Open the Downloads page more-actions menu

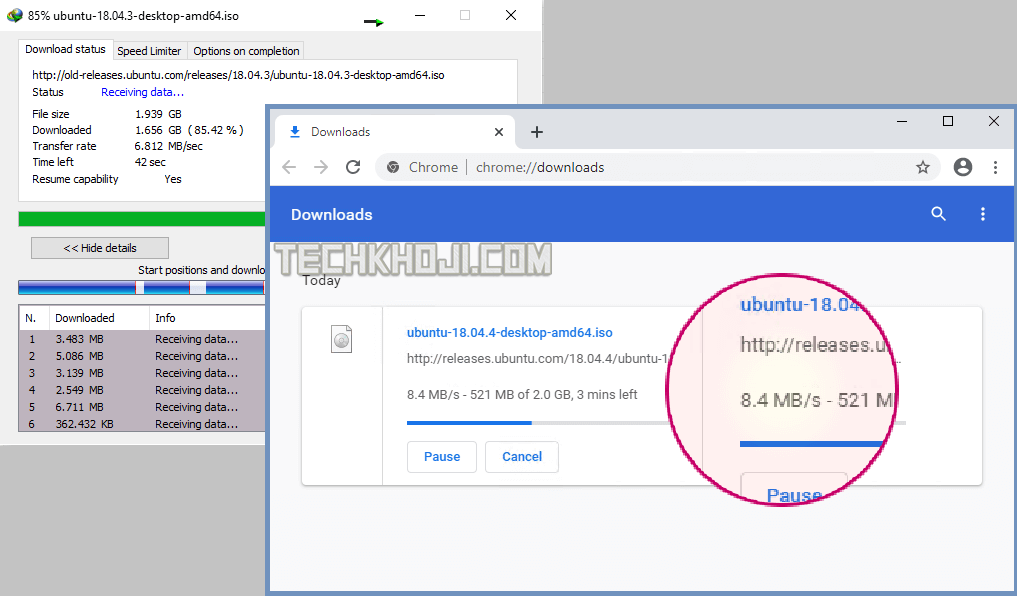(983, 214)
